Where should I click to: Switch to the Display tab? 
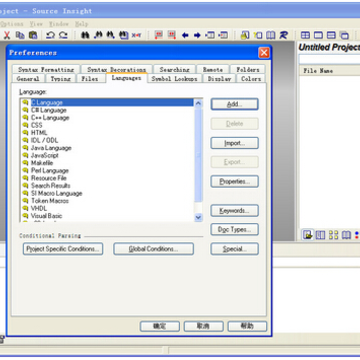click(x=219, y=79)
